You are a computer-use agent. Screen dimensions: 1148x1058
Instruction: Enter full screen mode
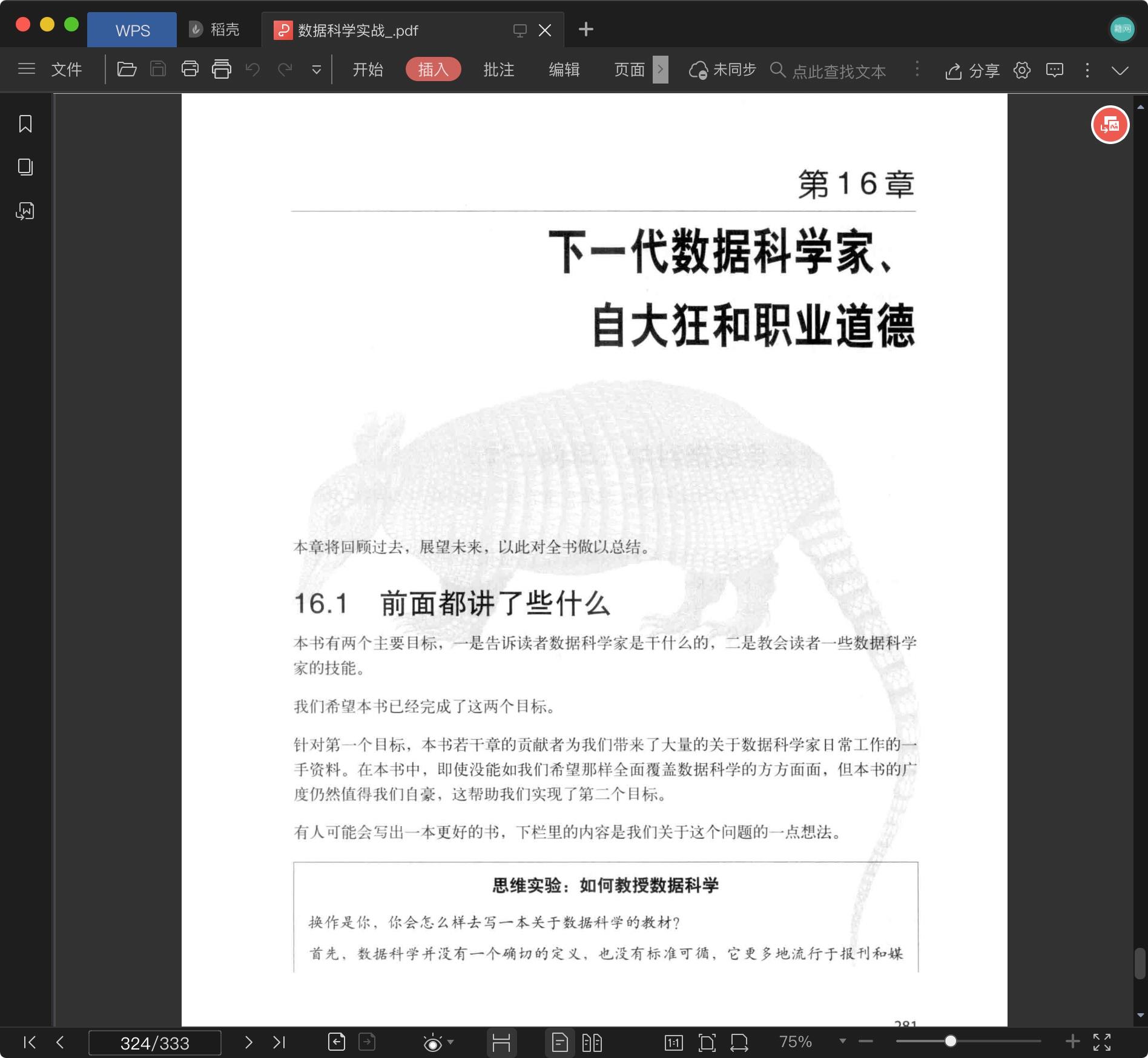1102,1042
